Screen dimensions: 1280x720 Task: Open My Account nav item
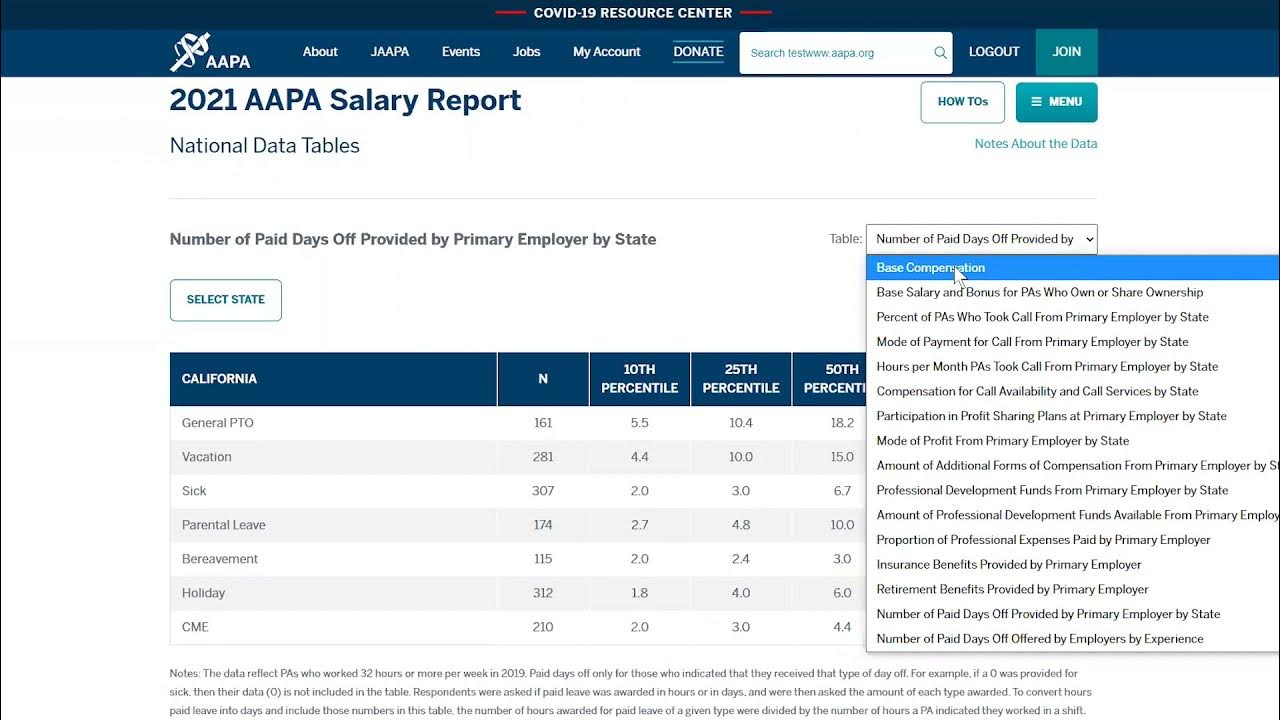pos(607,52)
